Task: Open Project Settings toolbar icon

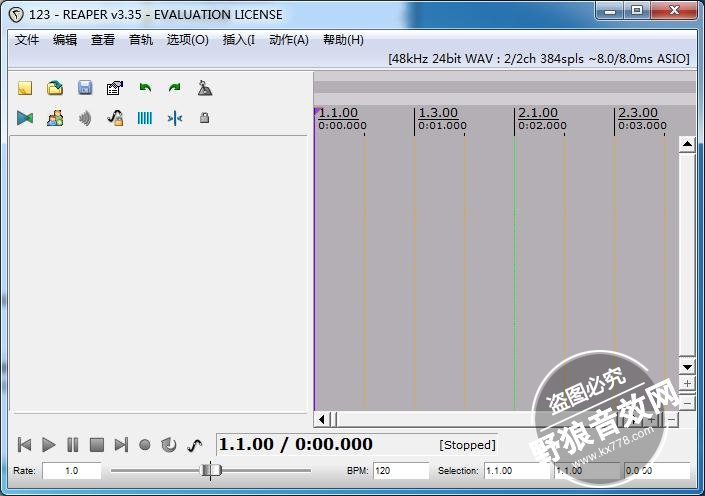Action: coord(115,88)
